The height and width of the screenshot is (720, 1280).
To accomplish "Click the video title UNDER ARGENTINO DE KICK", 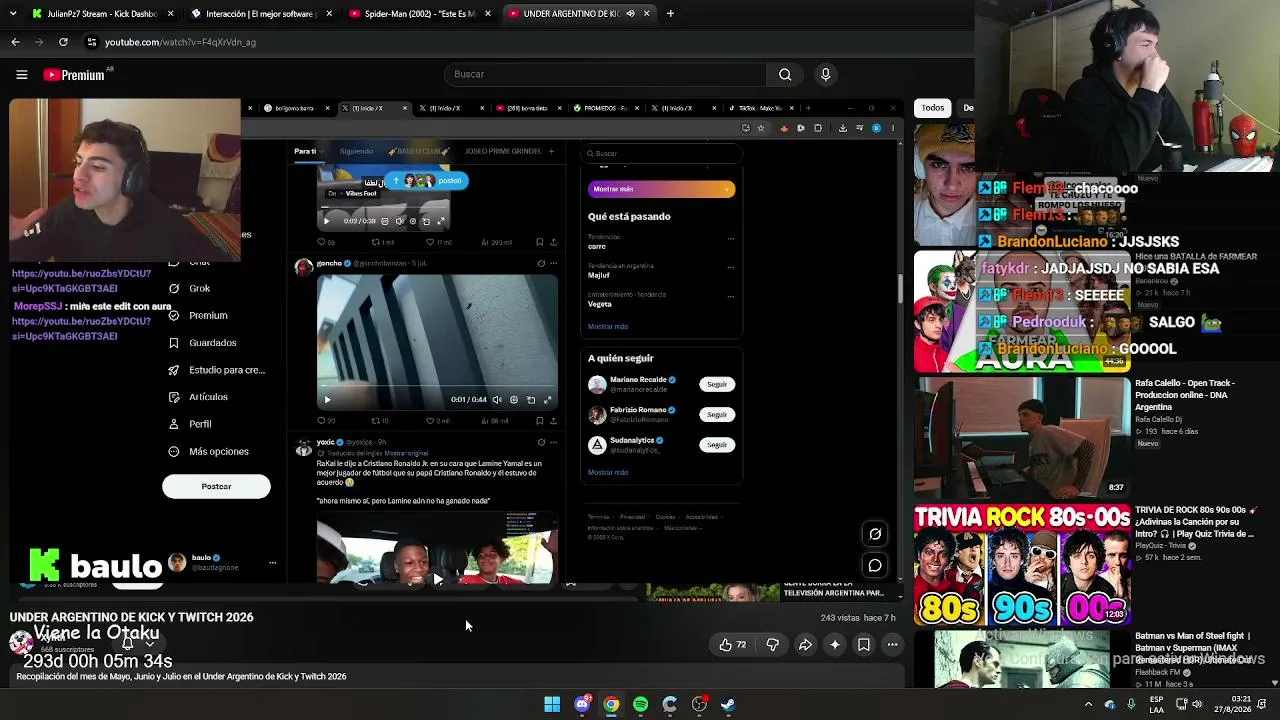I will 131,617.
